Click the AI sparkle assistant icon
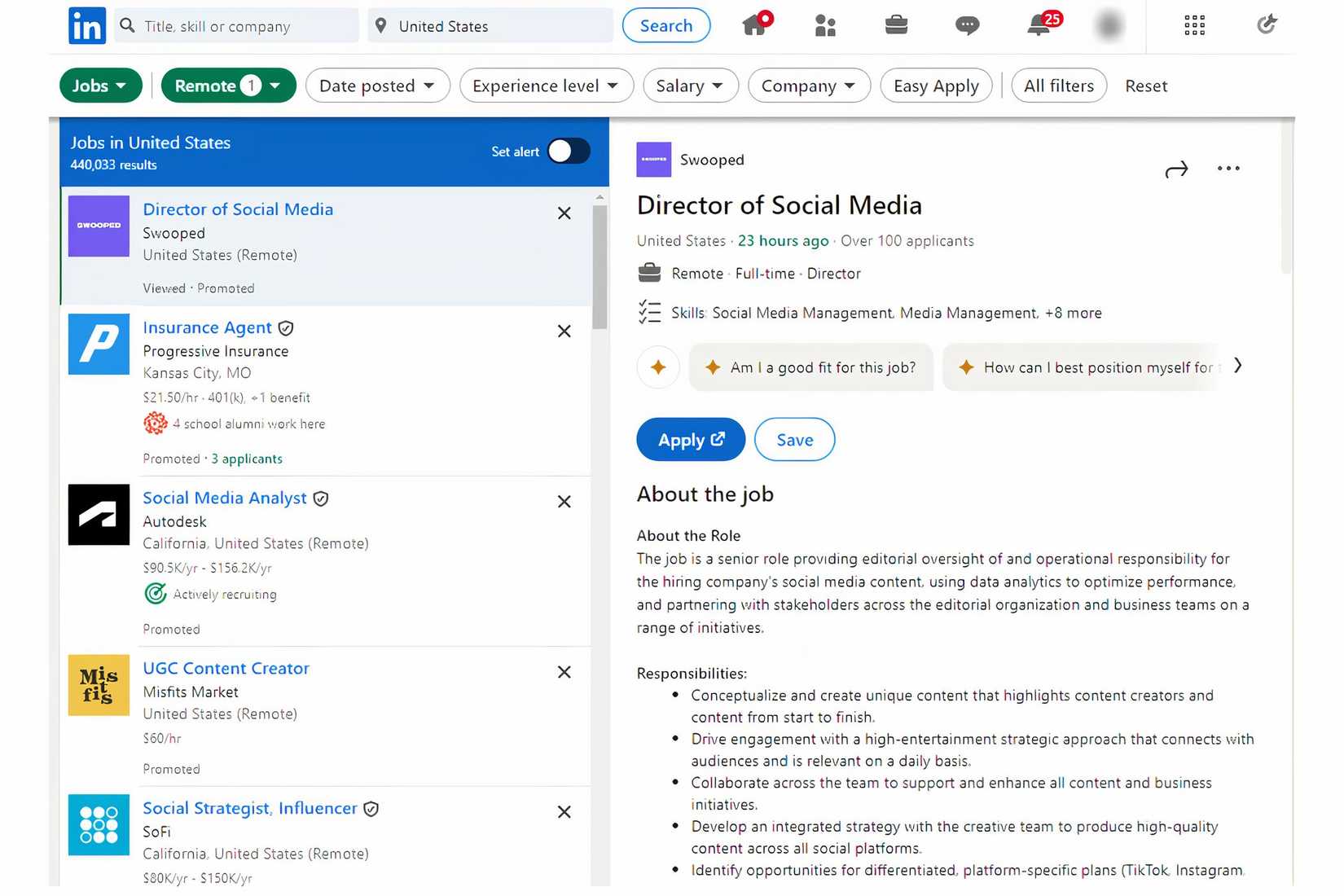 pyautogui.click(x=658, y=367)
